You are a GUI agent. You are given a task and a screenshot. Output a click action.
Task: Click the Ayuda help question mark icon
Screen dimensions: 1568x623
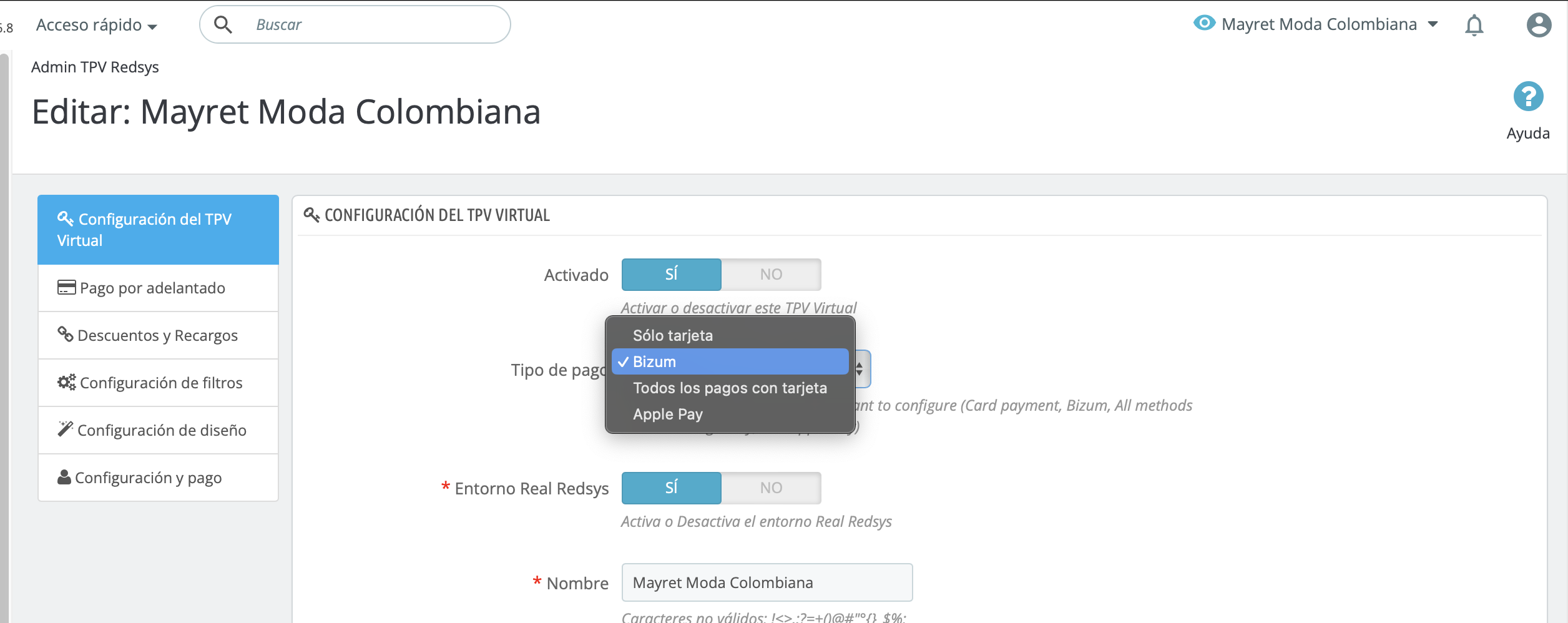1528,96
